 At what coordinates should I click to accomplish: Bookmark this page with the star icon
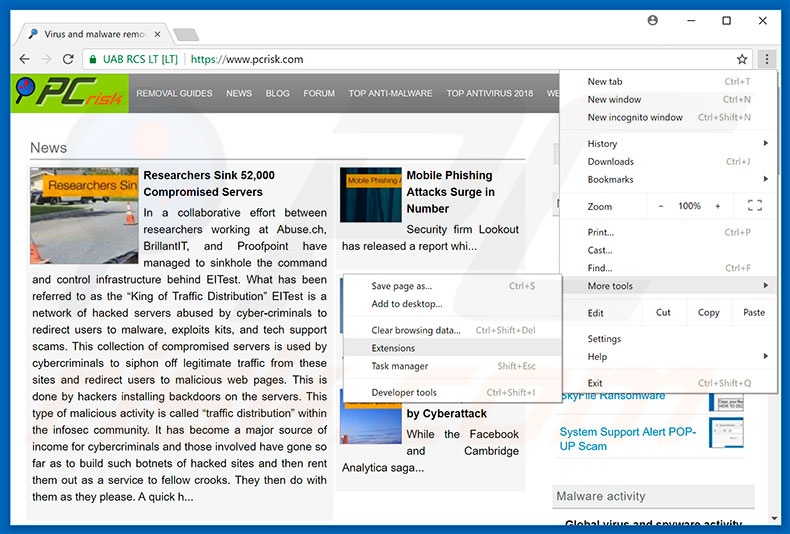tap(742, 59)
